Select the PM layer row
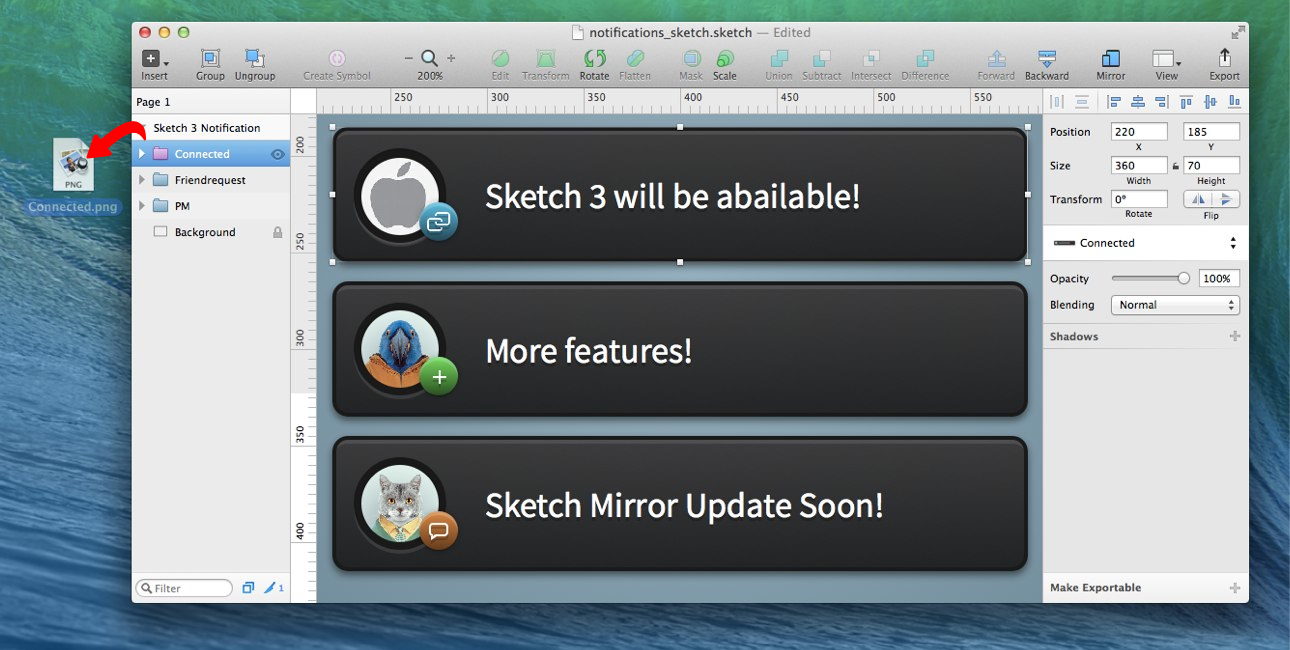The image size is (1290, 650). (211, 206)
